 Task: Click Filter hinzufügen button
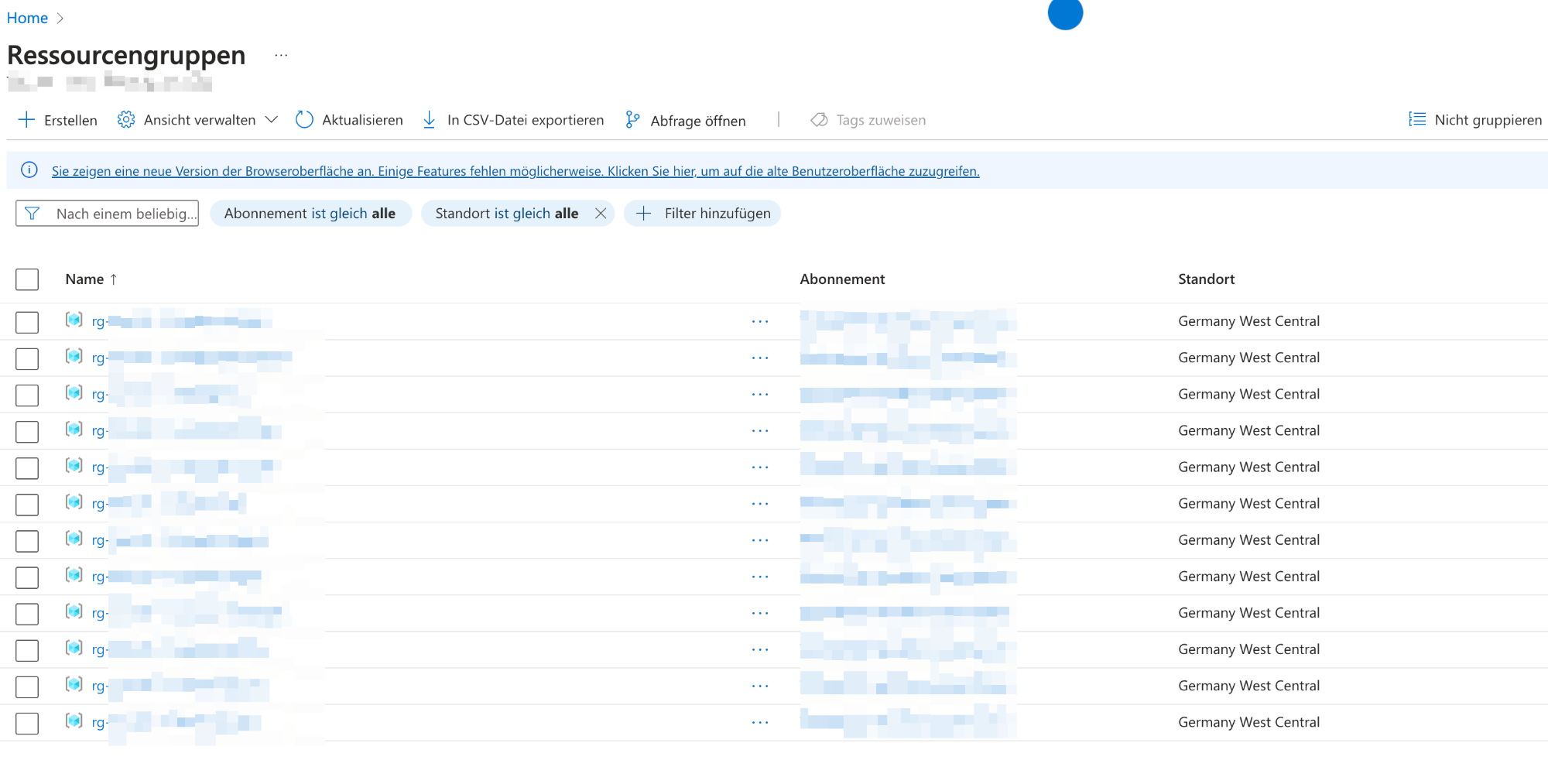coord(703,214)
